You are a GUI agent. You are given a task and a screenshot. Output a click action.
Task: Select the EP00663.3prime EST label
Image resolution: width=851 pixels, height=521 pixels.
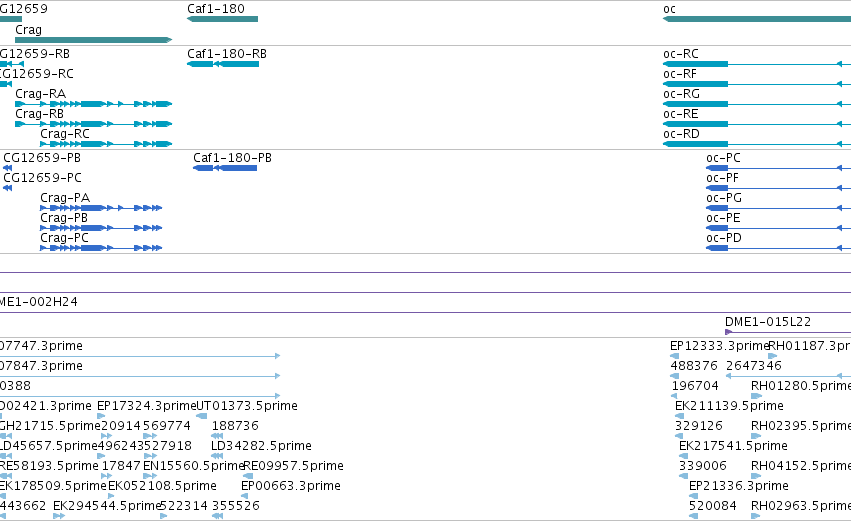coord(291,486)
